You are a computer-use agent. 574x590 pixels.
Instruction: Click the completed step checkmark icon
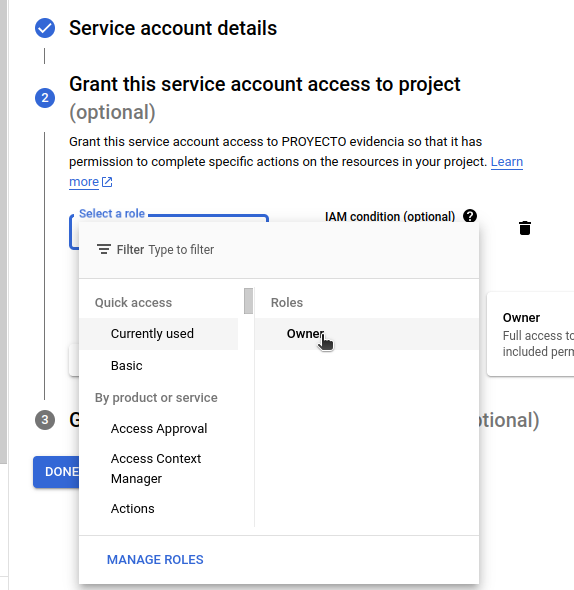[x=45, y=28]
